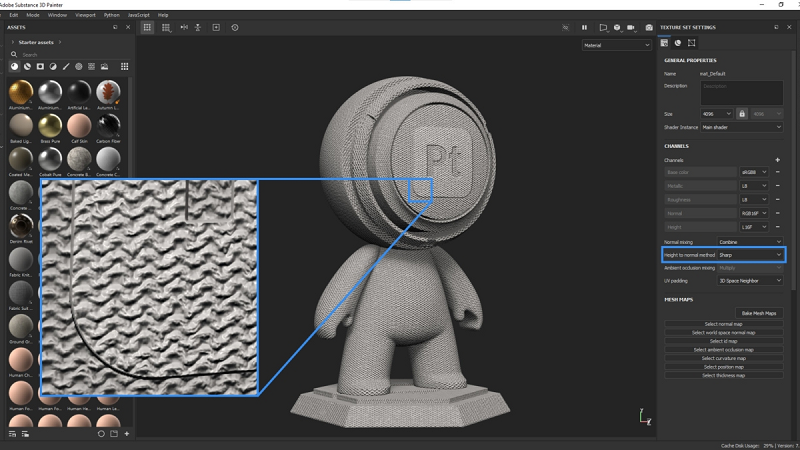Expand the Shader Instance dropdown

pyautogui.click(x=740, y=128)
